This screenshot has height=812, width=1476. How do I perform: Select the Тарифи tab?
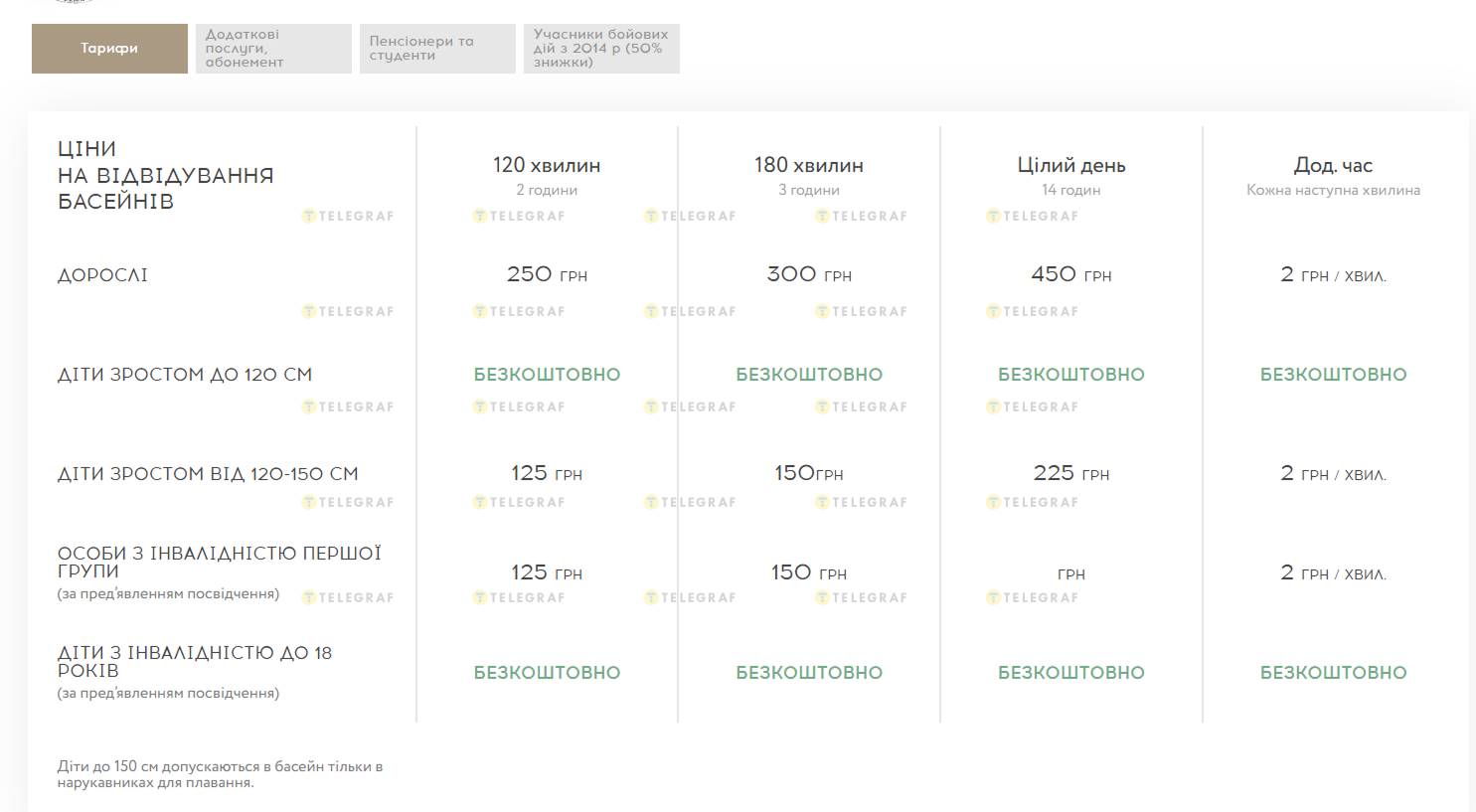pyautogui.click(x=109, y=49)
